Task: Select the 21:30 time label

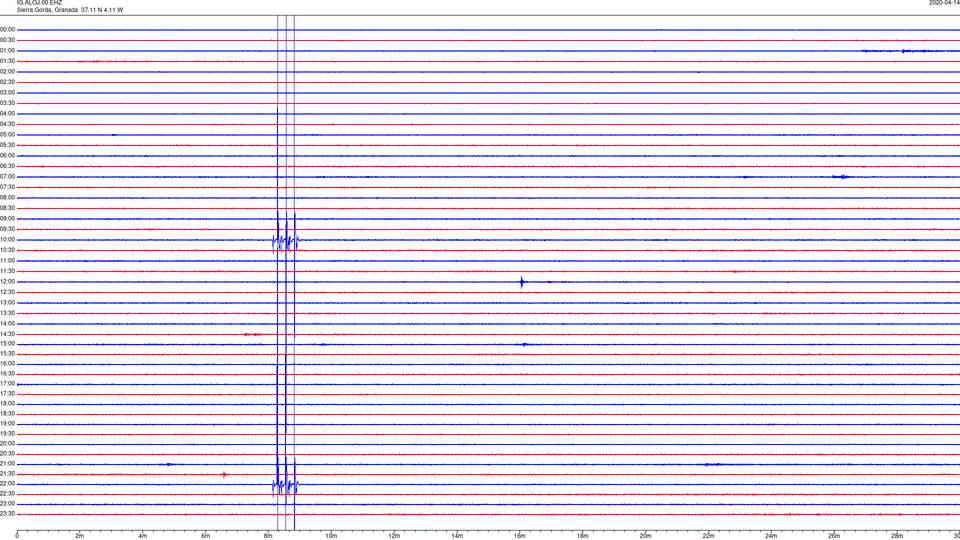Action: 7,474
